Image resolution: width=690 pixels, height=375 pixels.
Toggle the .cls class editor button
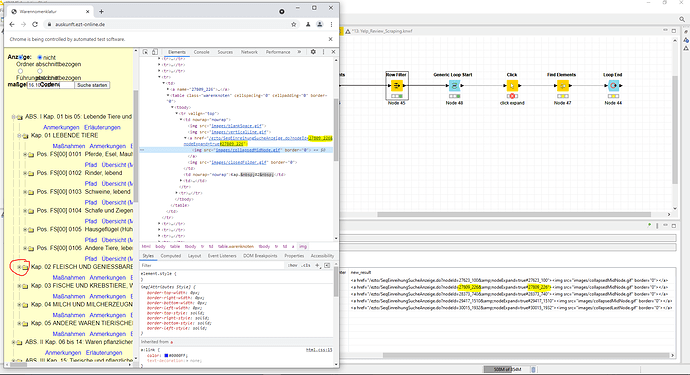306,265
